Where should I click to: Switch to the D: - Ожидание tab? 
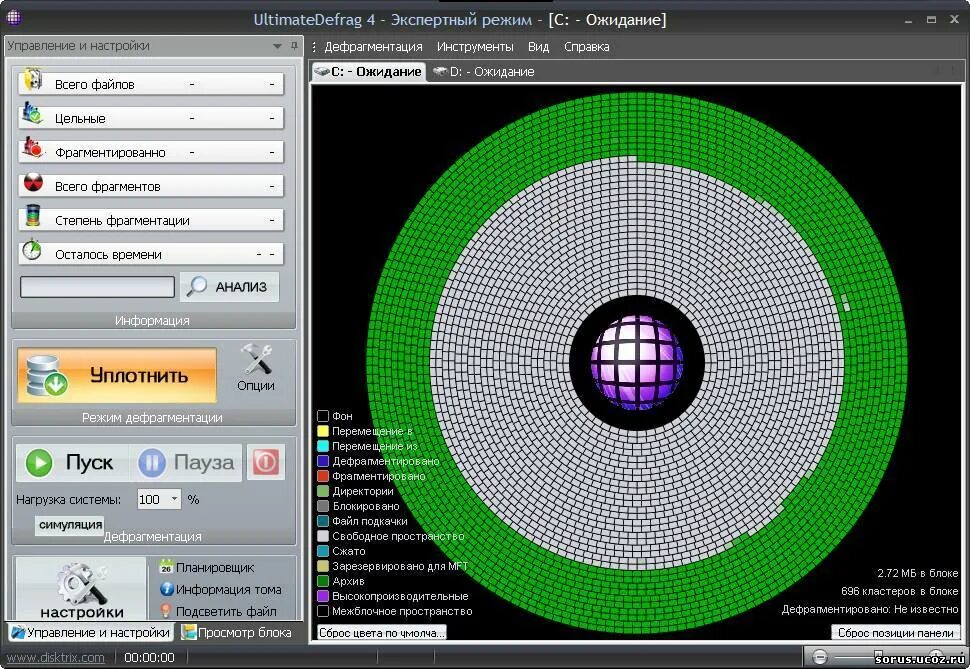tap(483, 72)
